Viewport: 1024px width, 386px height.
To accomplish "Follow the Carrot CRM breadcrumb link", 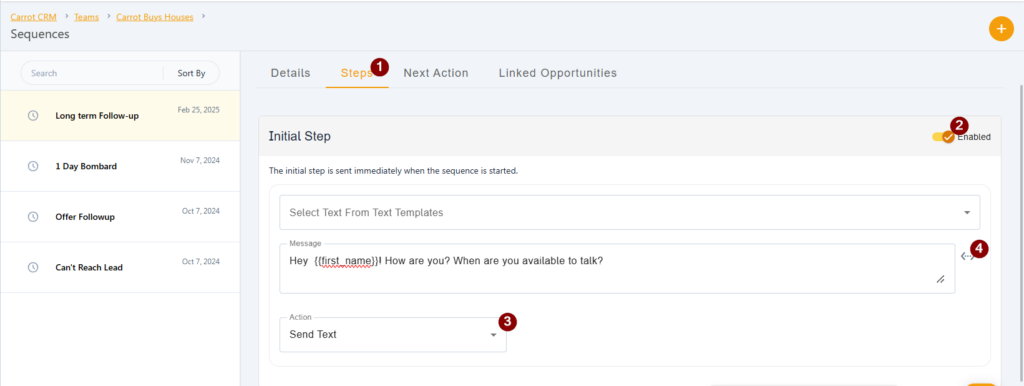I will click(33, 17).
